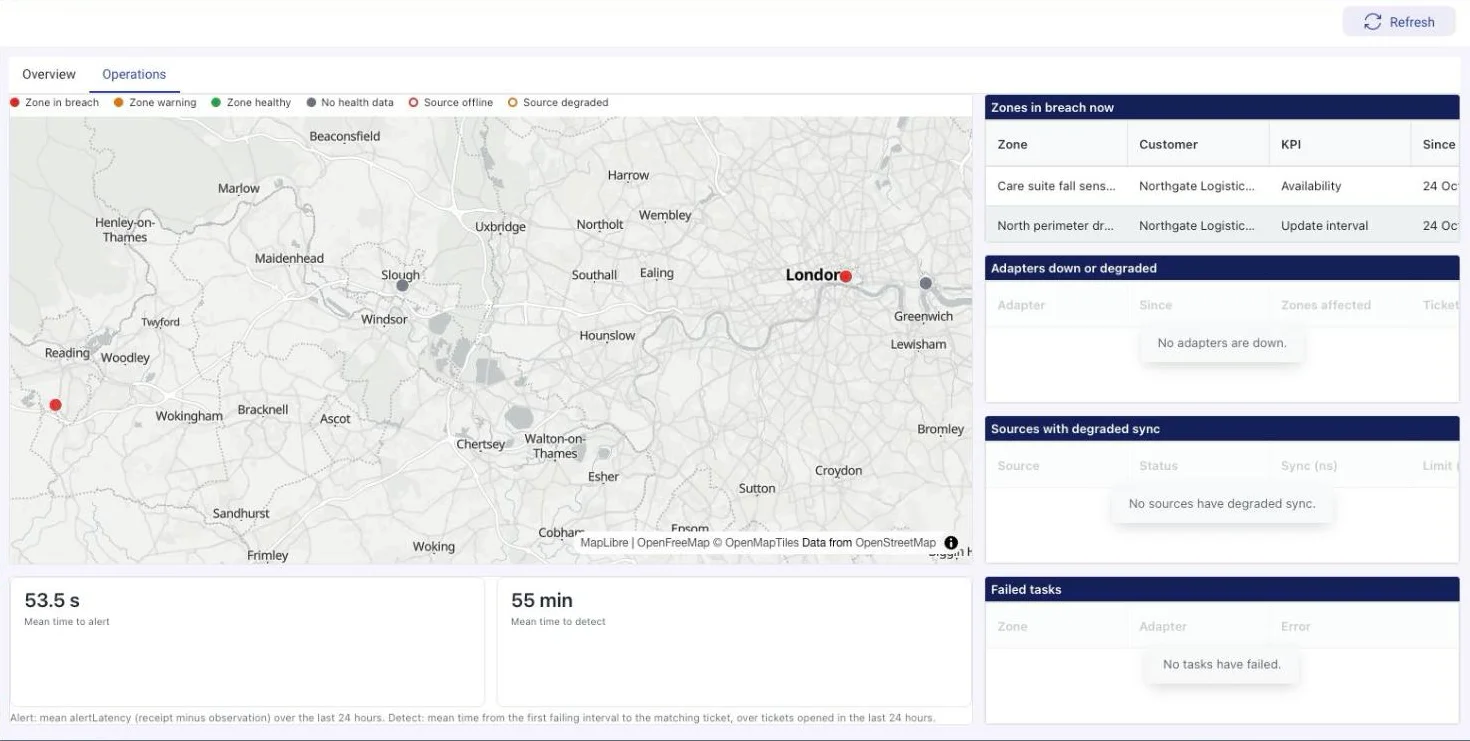This screenshot has height=741, width=1470.
Task: Click the 'No health data' legend entry
Action: coord(350,102)
